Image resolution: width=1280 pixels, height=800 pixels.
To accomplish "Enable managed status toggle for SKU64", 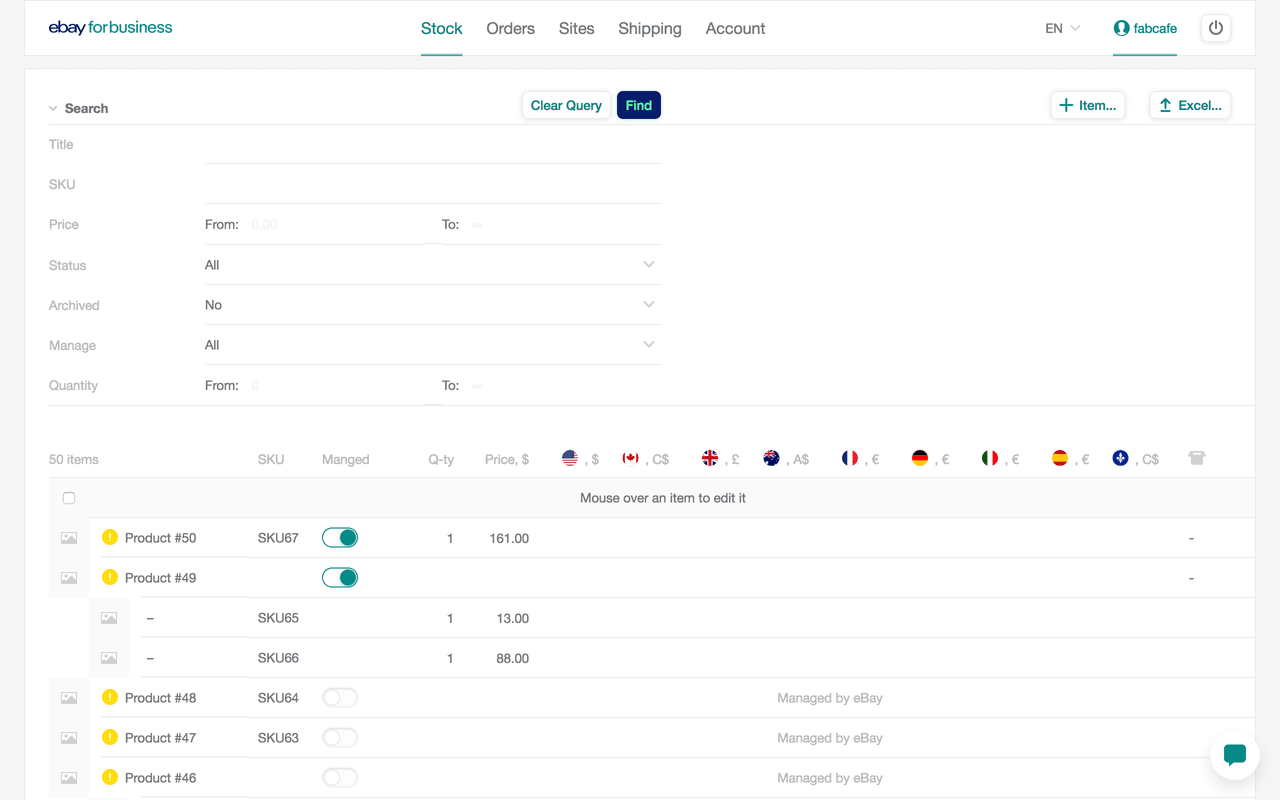I will (339, 697).
